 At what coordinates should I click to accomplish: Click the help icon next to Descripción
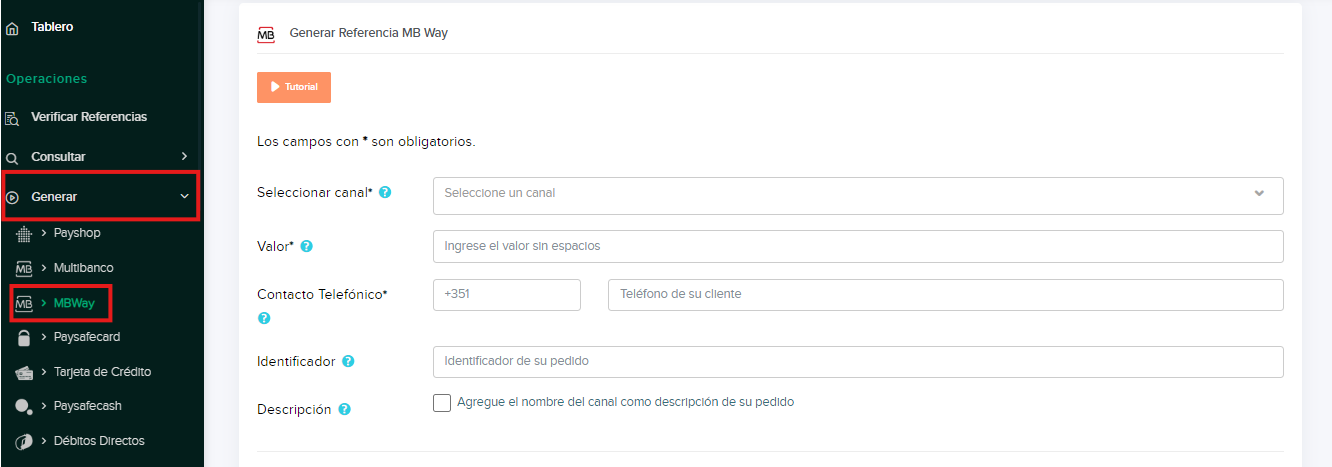pyautogui.click(x=344, y=409)
